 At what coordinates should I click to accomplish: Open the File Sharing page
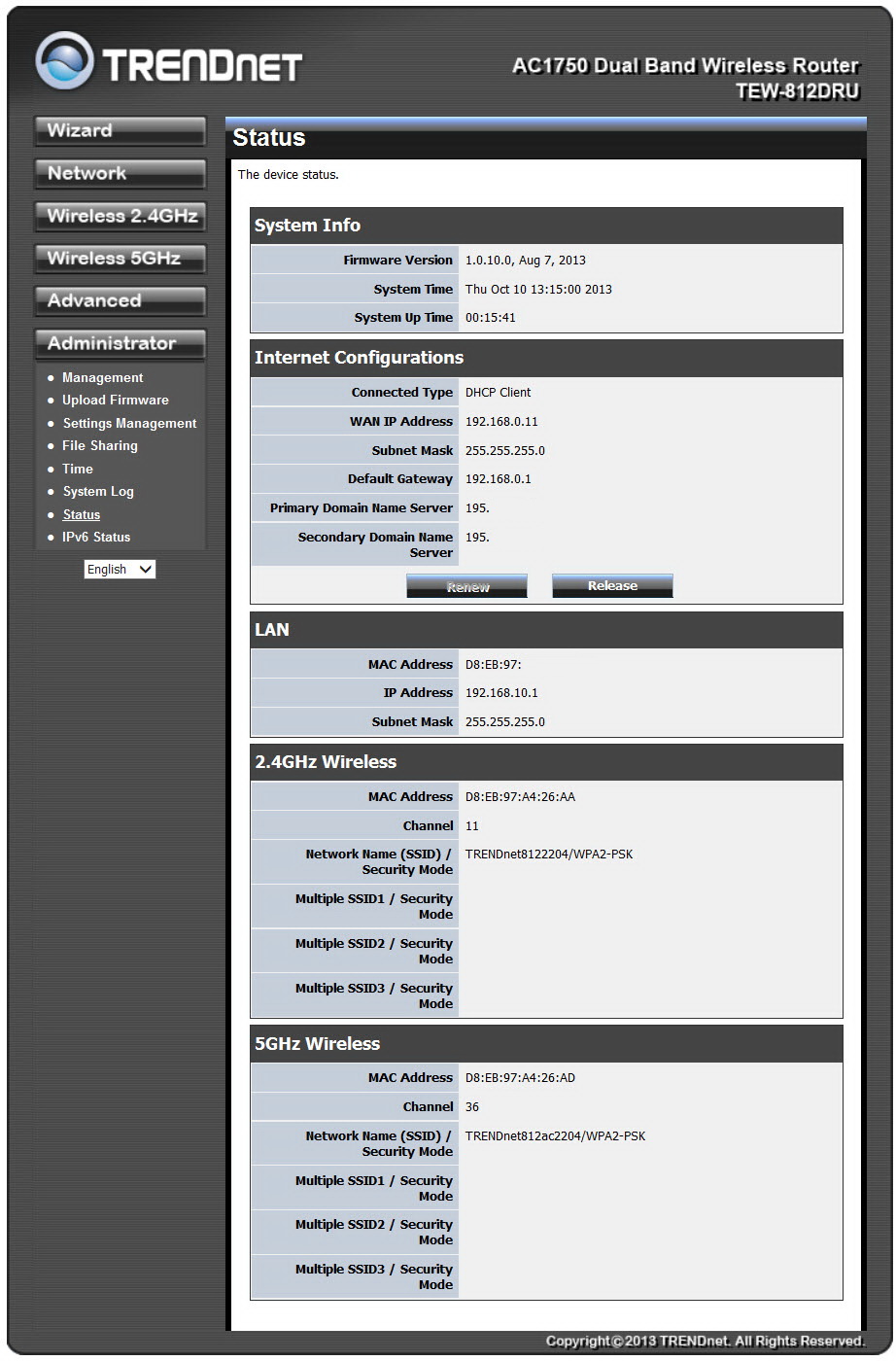[x=100, y=445]
